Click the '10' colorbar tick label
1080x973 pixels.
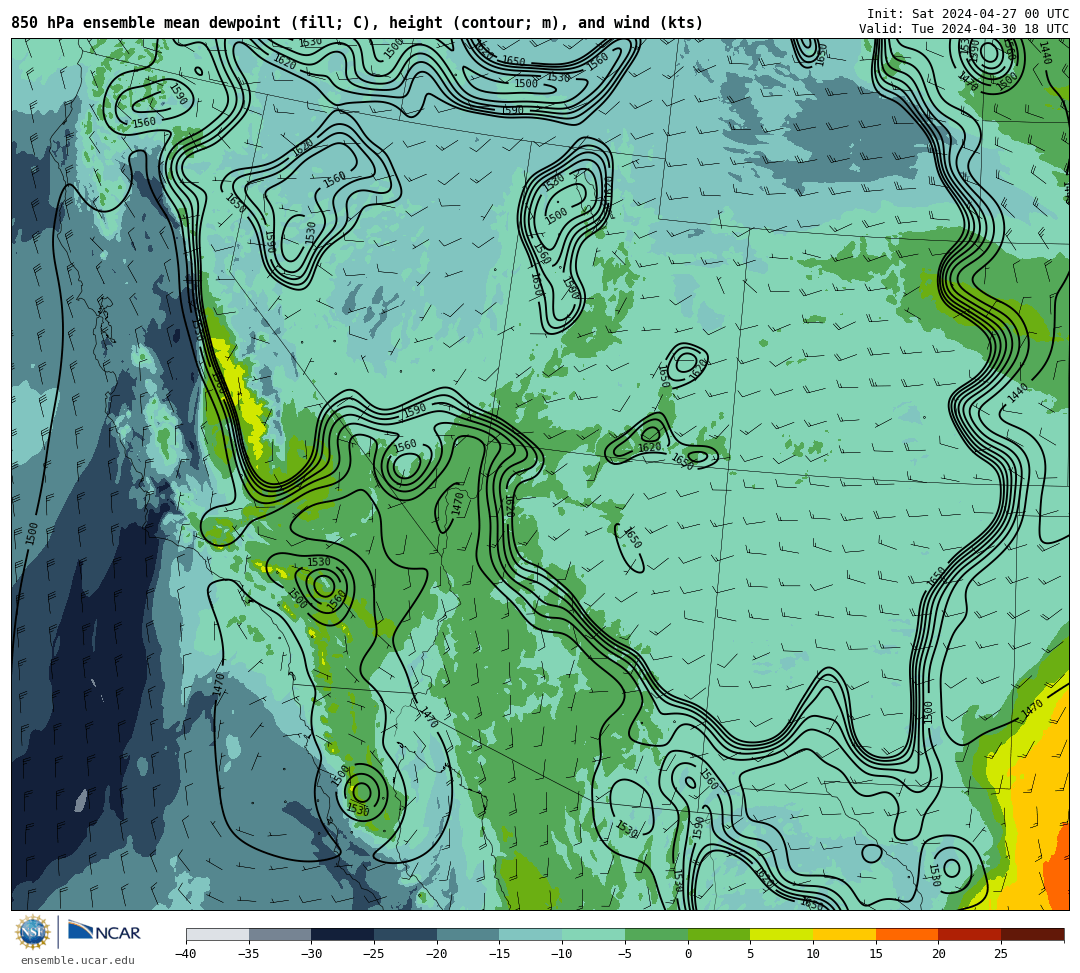[x=813, y=954]
